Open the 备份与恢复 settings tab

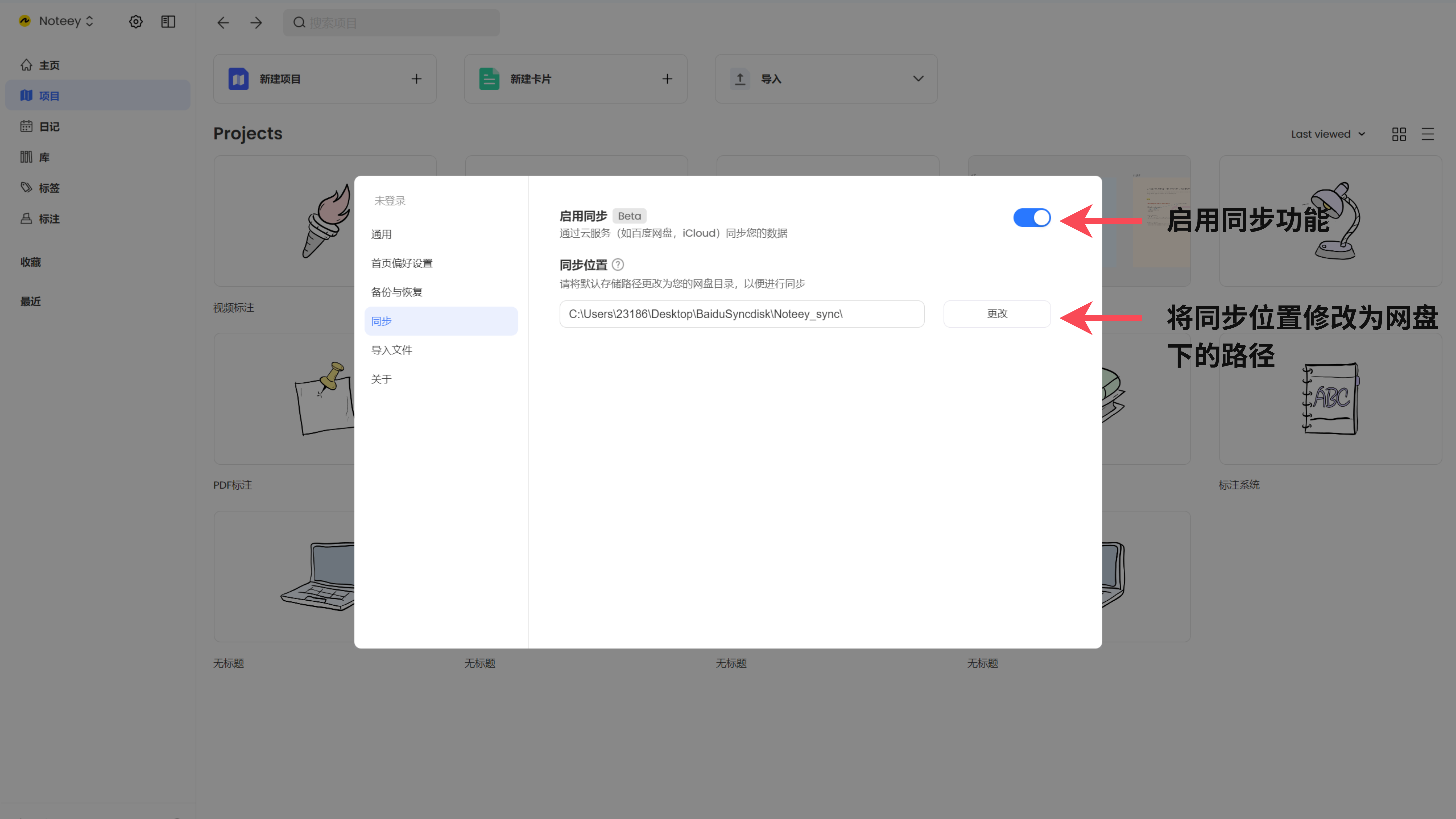[441, 292]
